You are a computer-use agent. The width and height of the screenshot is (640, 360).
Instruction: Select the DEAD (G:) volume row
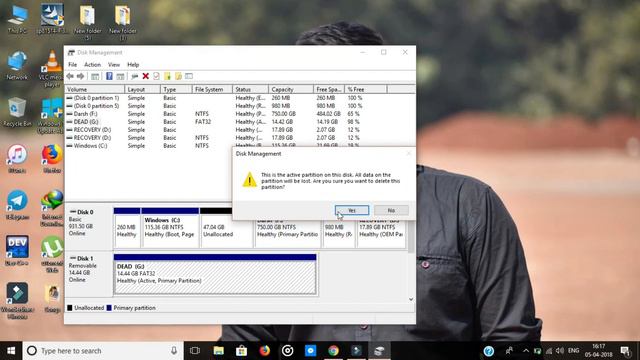[x=240, y=122]
